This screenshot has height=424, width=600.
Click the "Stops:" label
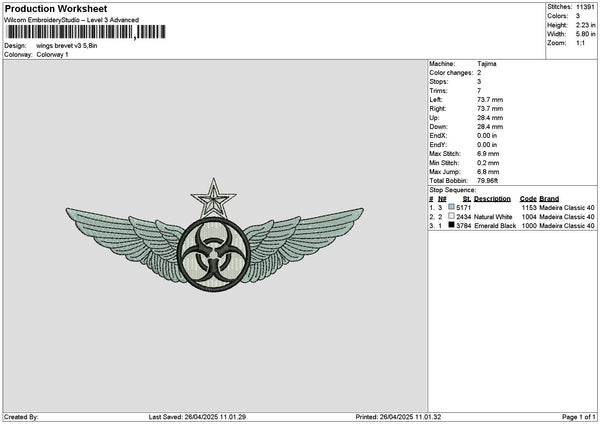(x=438, y=82)
